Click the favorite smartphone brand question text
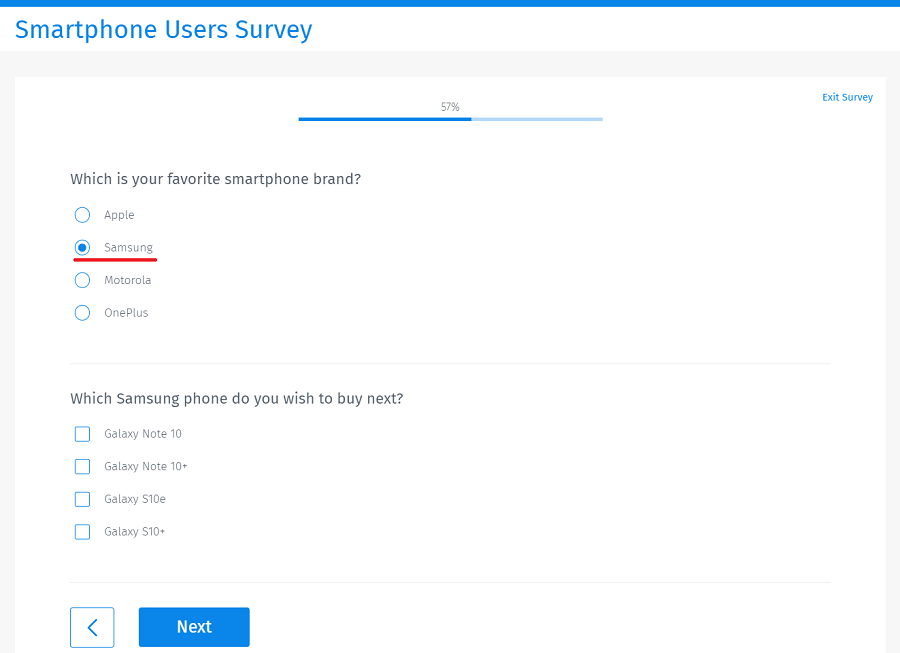Screen dimensions: 900x653 [x=215, y=179]
